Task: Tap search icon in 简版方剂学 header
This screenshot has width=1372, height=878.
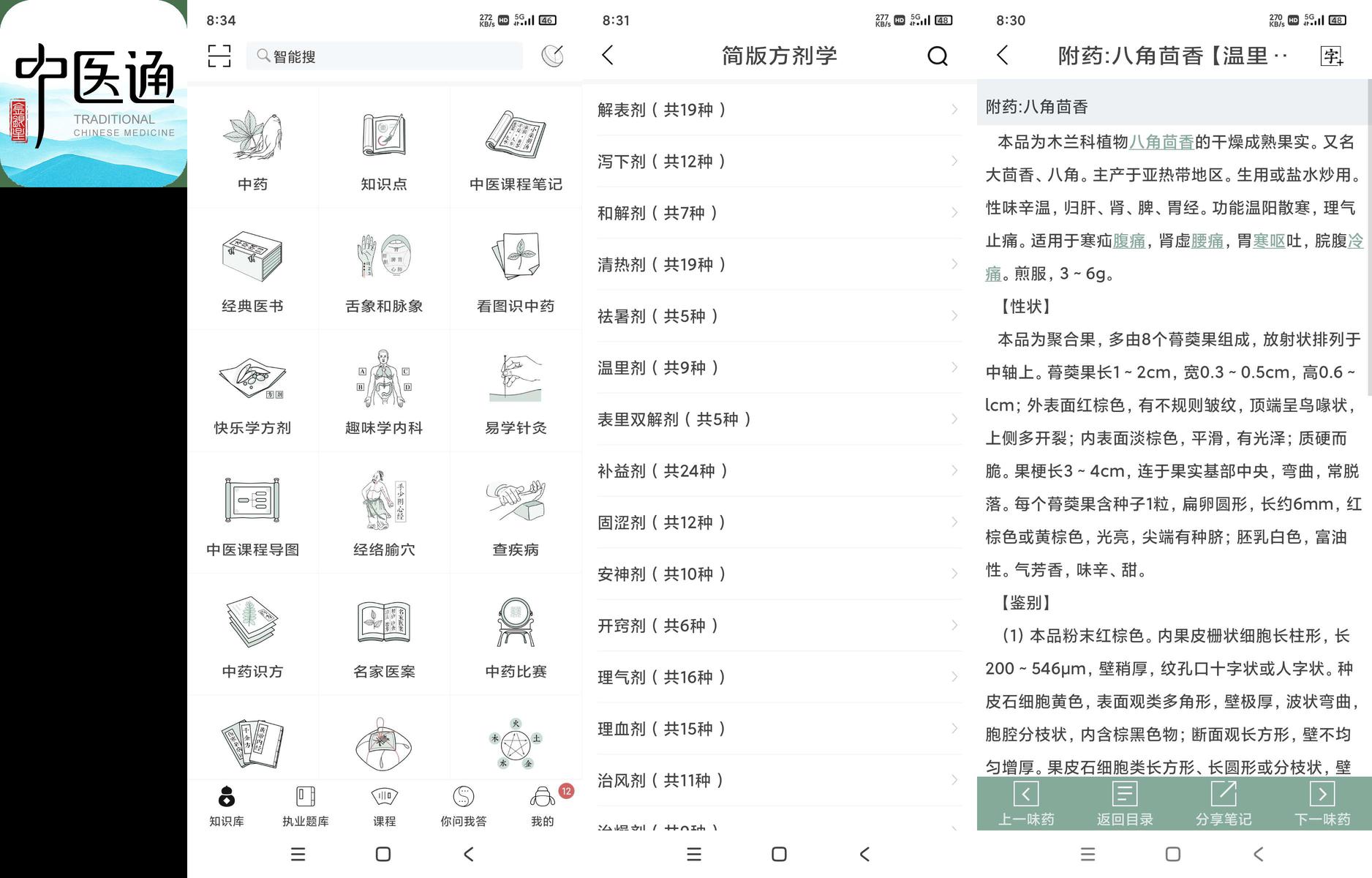Action: 937,56
